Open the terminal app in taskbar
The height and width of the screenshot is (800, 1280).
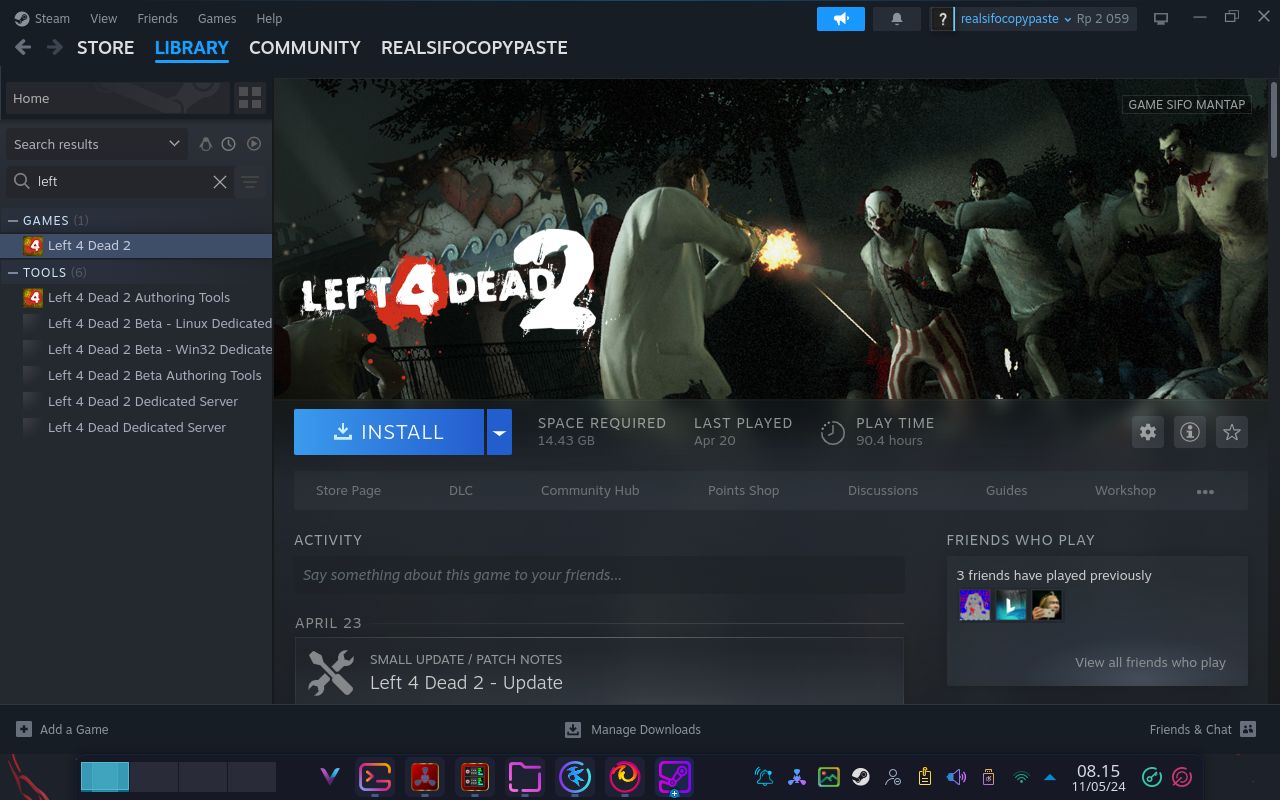[375, 776]
